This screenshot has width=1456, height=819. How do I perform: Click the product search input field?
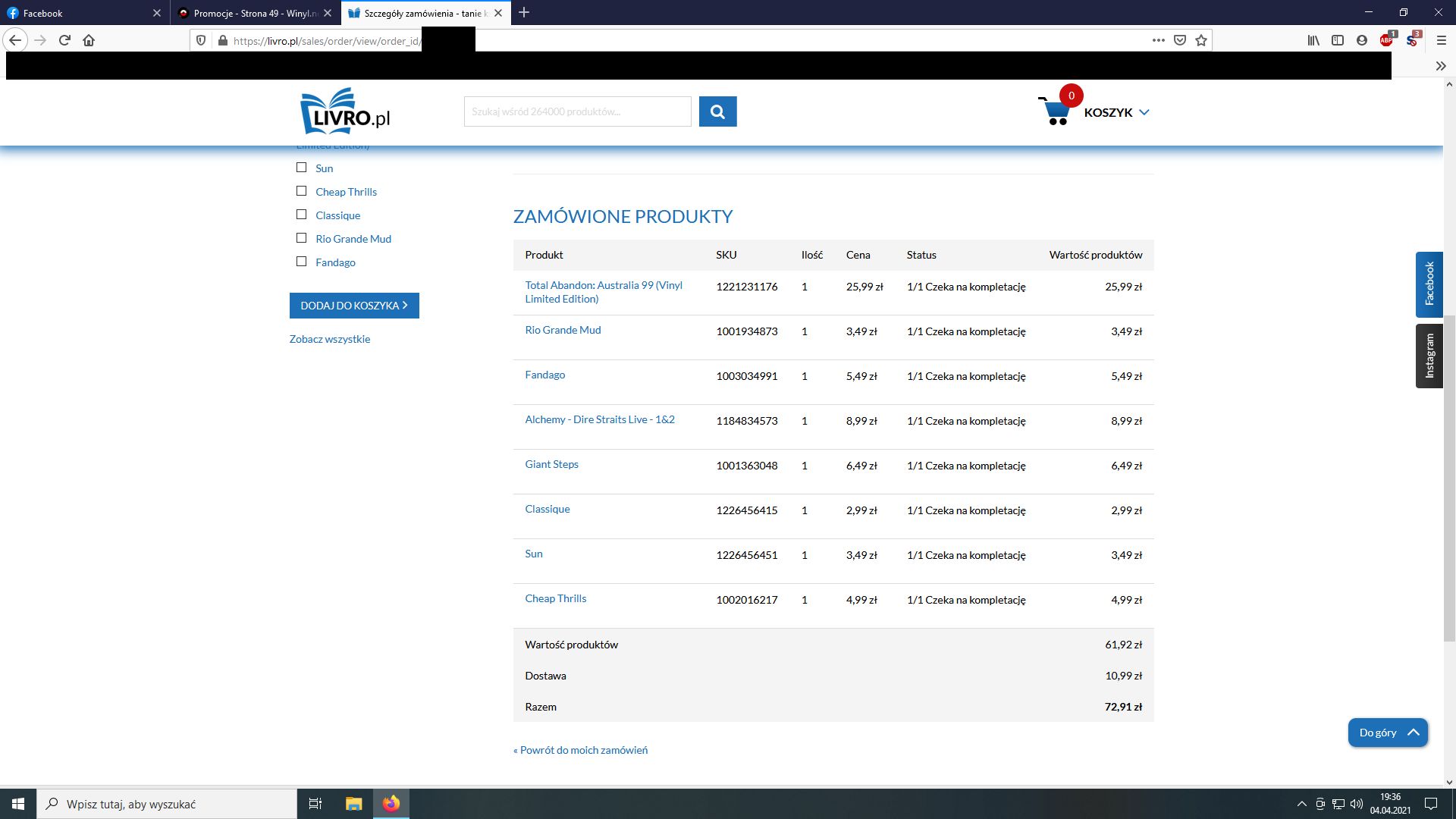click(x=577, y=111)
